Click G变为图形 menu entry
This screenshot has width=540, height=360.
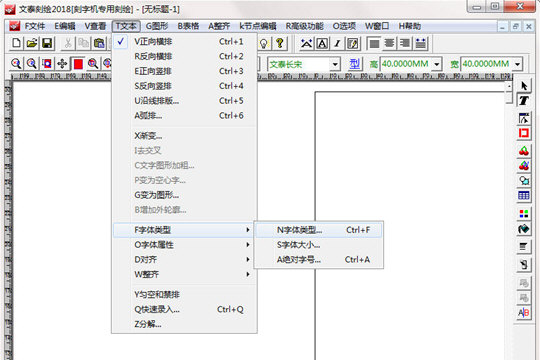185,195
